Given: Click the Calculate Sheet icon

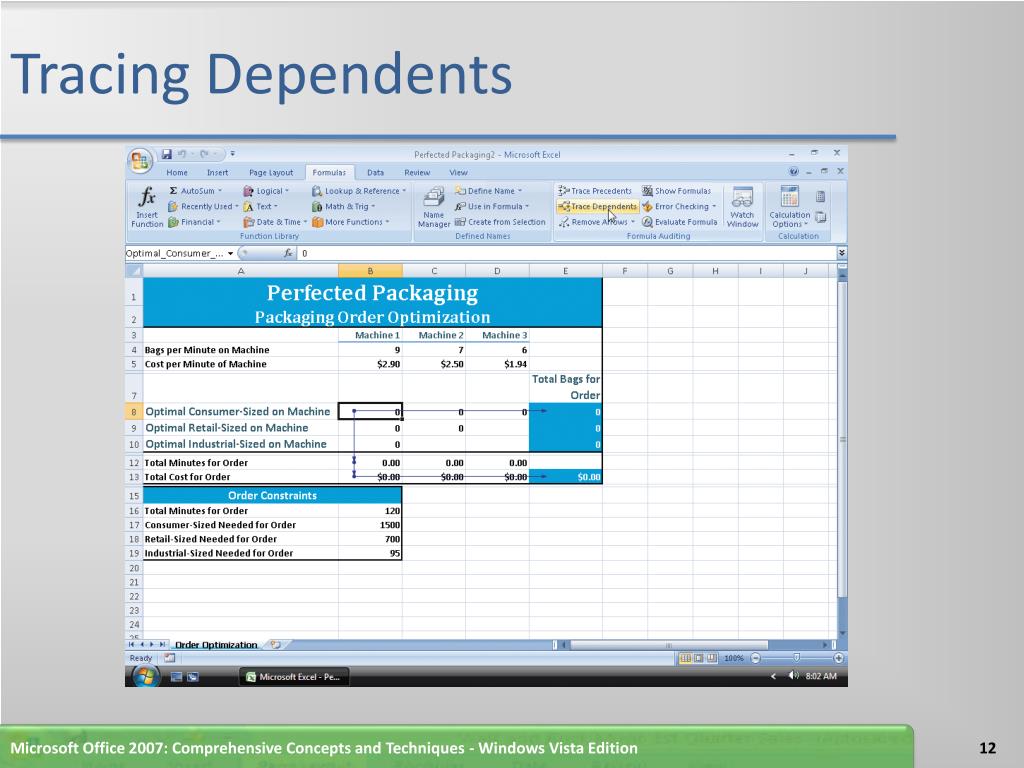Looking at the screenshot, I should (821, 217).
